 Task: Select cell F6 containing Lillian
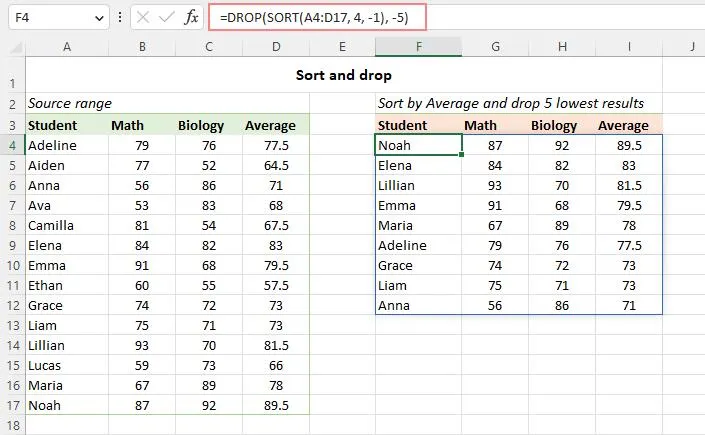(x=419, y=185)
